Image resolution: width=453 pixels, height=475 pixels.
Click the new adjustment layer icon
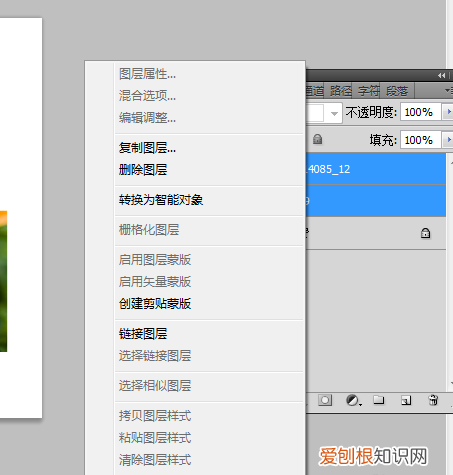tap(353, 400)
